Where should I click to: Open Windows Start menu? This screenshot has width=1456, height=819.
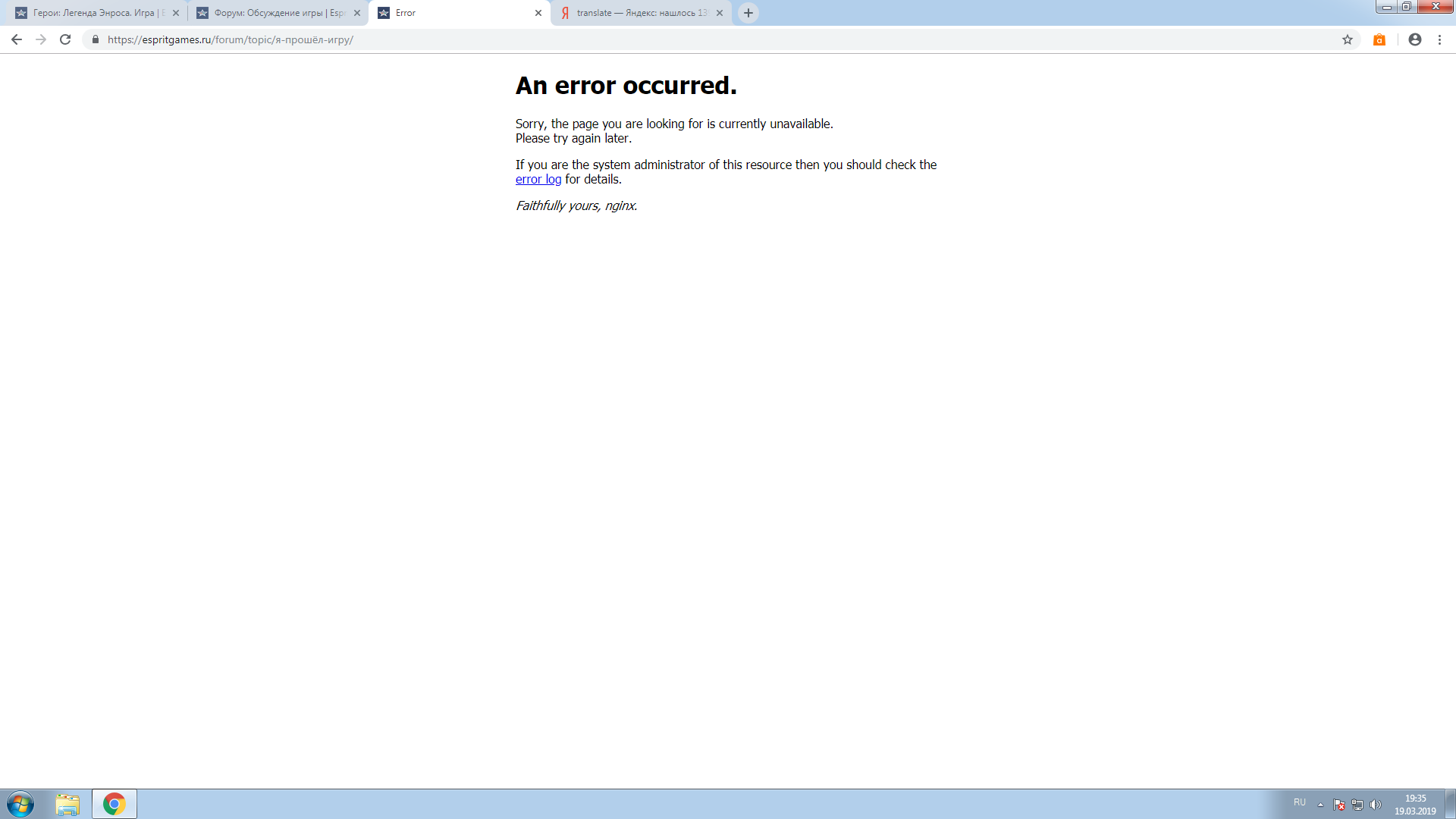[20, 804]
